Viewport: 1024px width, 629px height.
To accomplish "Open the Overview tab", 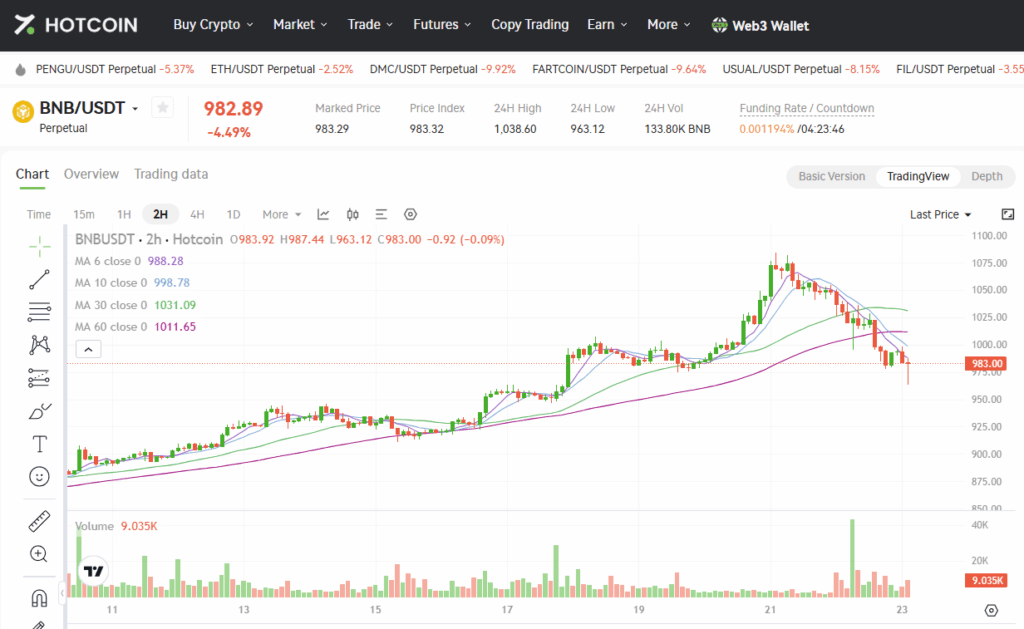I will [x=91, y=174].
